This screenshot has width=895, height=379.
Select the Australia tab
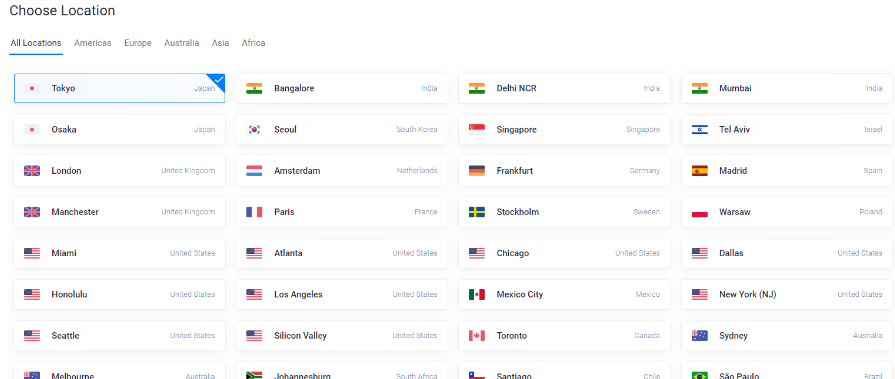(182, 43)
